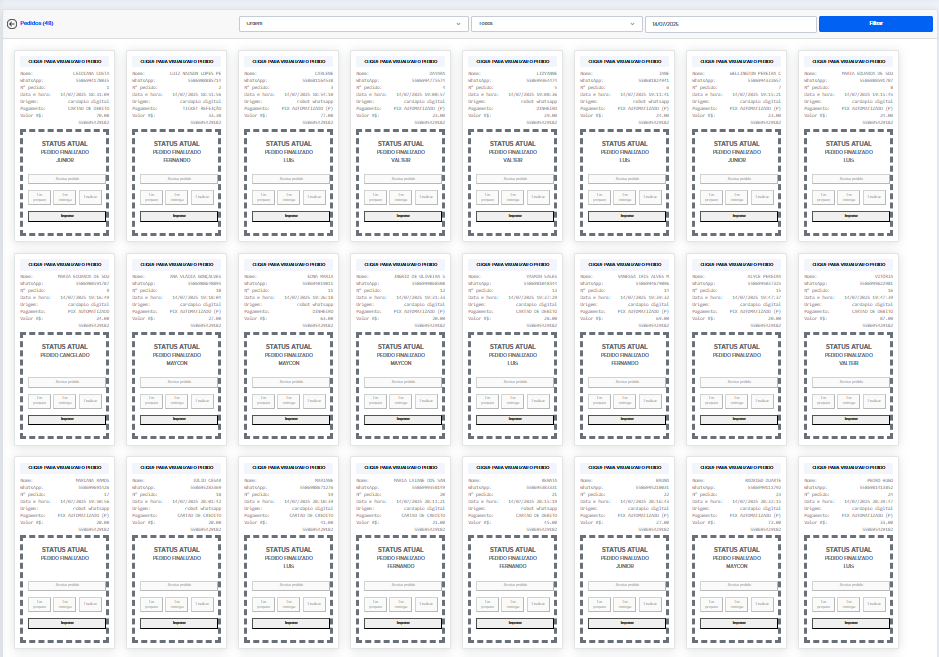Click Imprimir on order 16 card
The height and width of the screenshot is (657, 939).
click(851, 419)
